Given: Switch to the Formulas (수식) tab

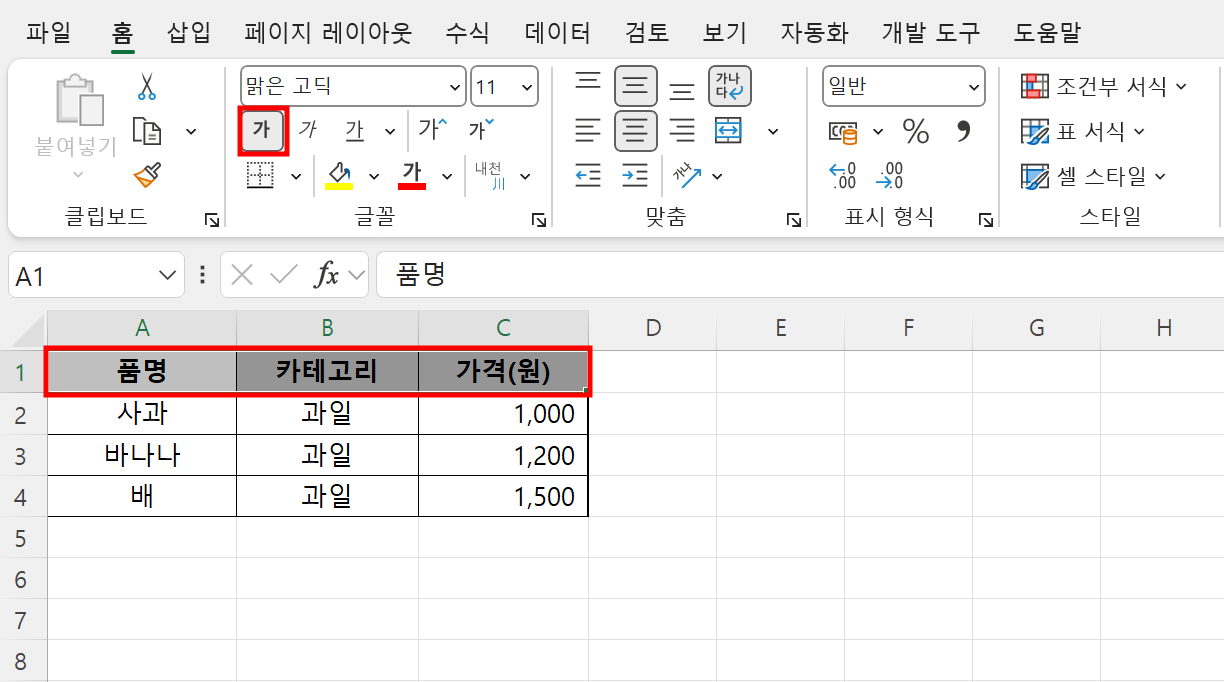Looking at the screenshot, I should [467, 32].
